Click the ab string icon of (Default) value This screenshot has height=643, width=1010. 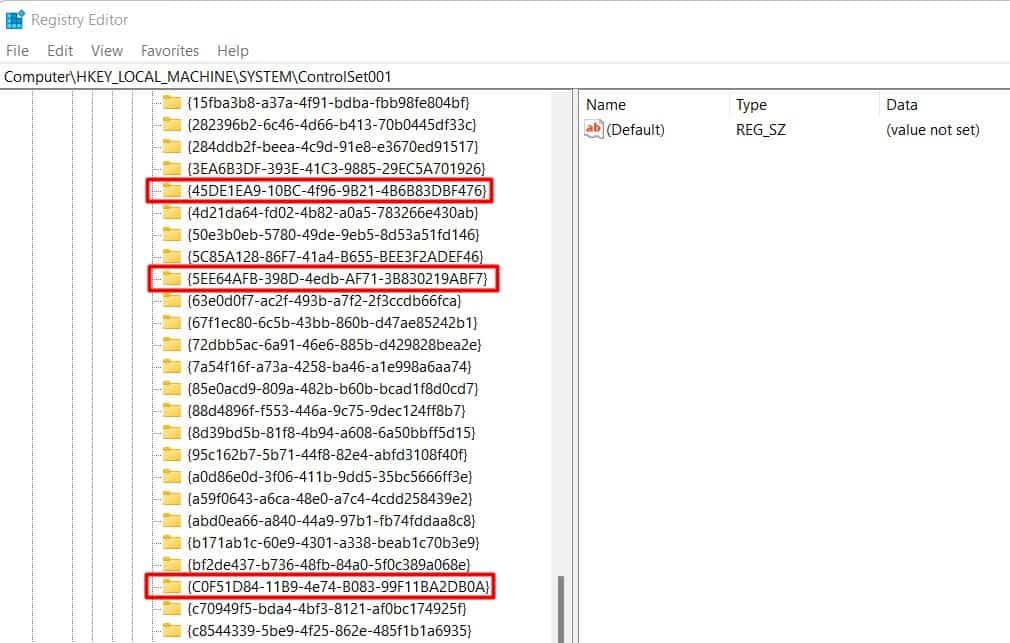click(593, 129)
